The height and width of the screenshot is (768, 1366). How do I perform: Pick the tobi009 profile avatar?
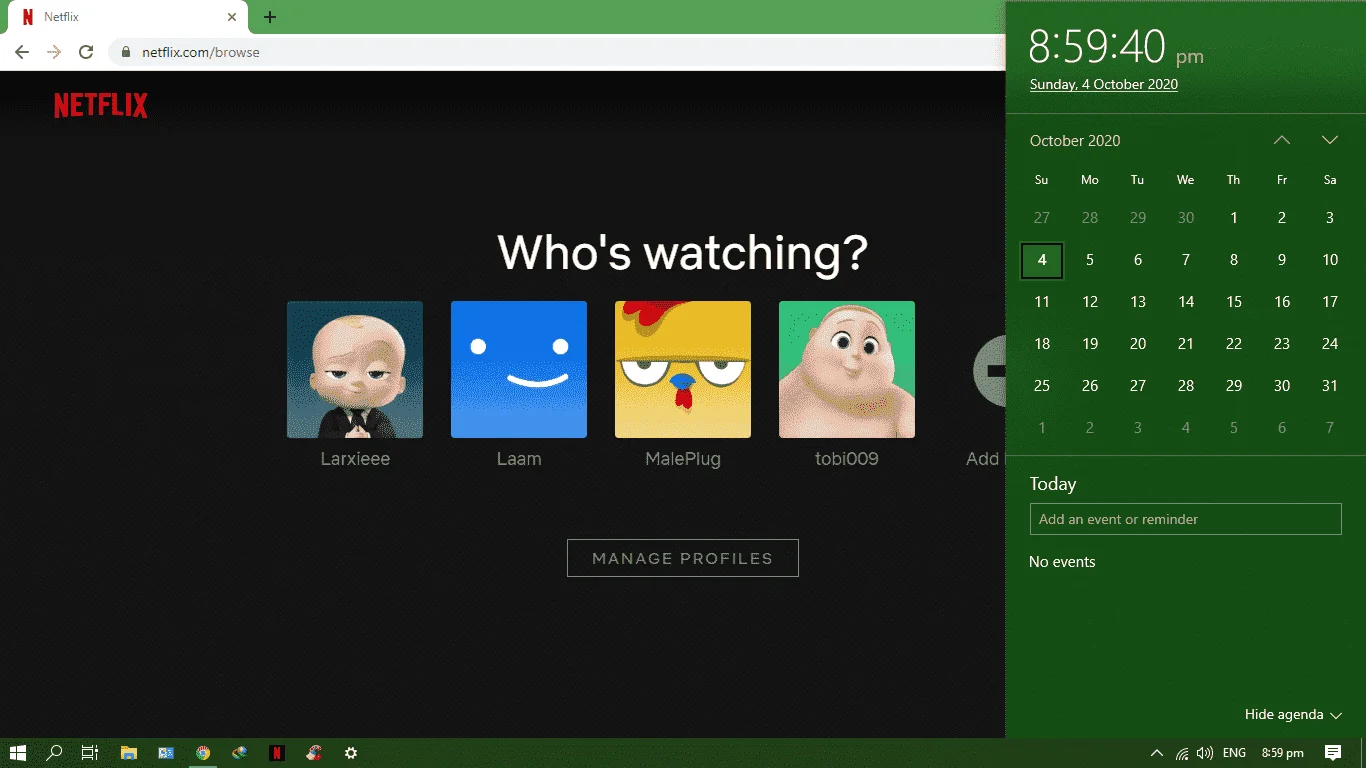(847, 369)
